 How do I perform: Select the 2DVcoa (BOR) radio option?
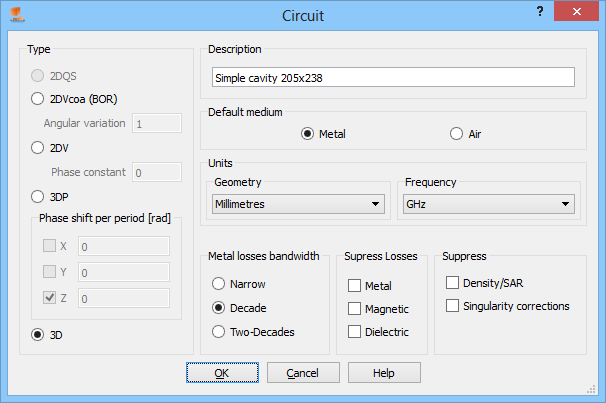coord(38,99)
